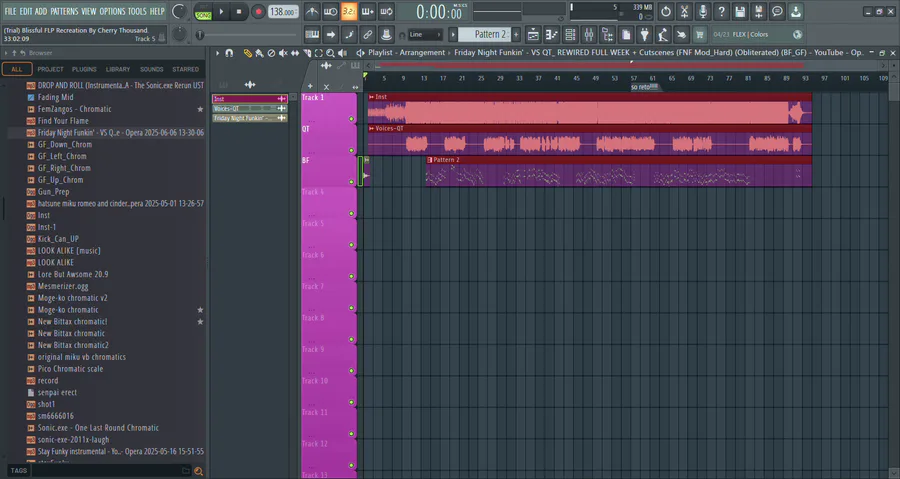Mute Track 7 green dot
This screenshot has width=900, height=479.
click(351, 308)
